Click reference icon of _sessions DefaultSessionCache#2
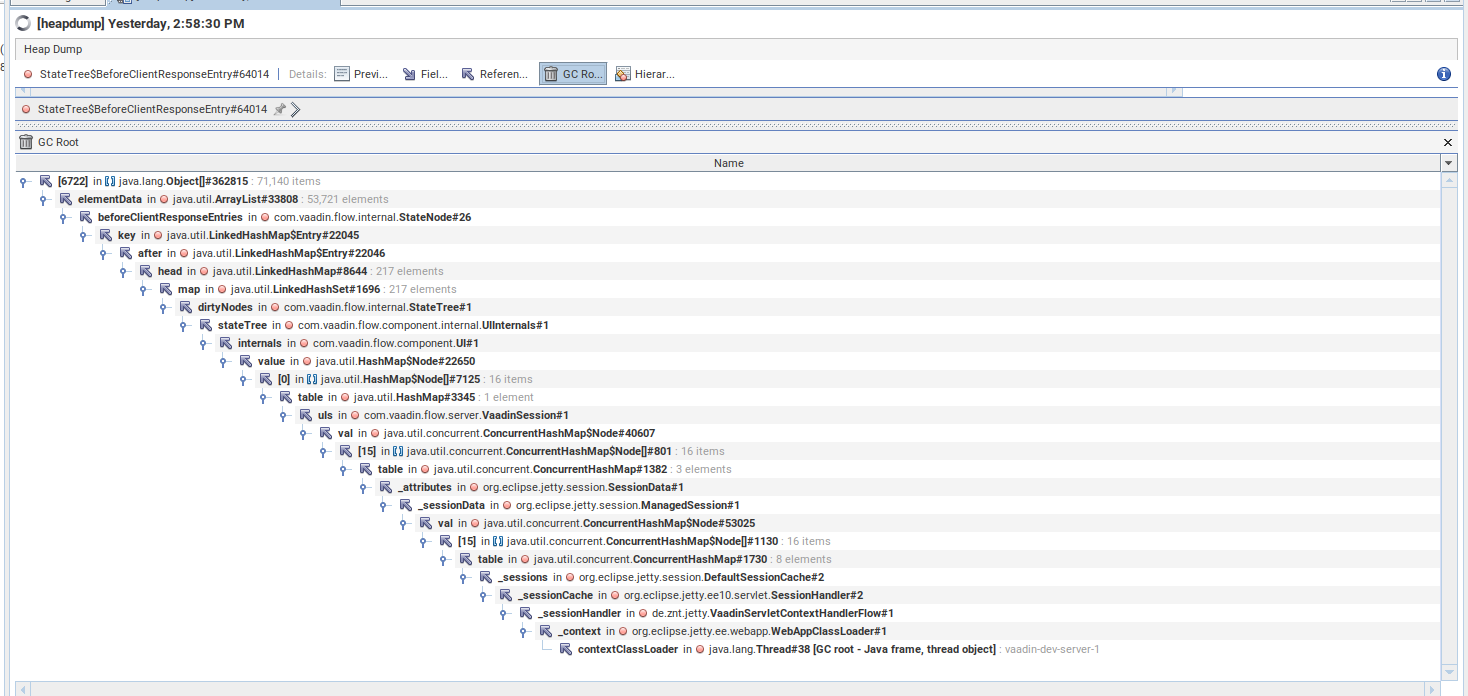This screenshot has width=1468, height=696. point(486,577)
